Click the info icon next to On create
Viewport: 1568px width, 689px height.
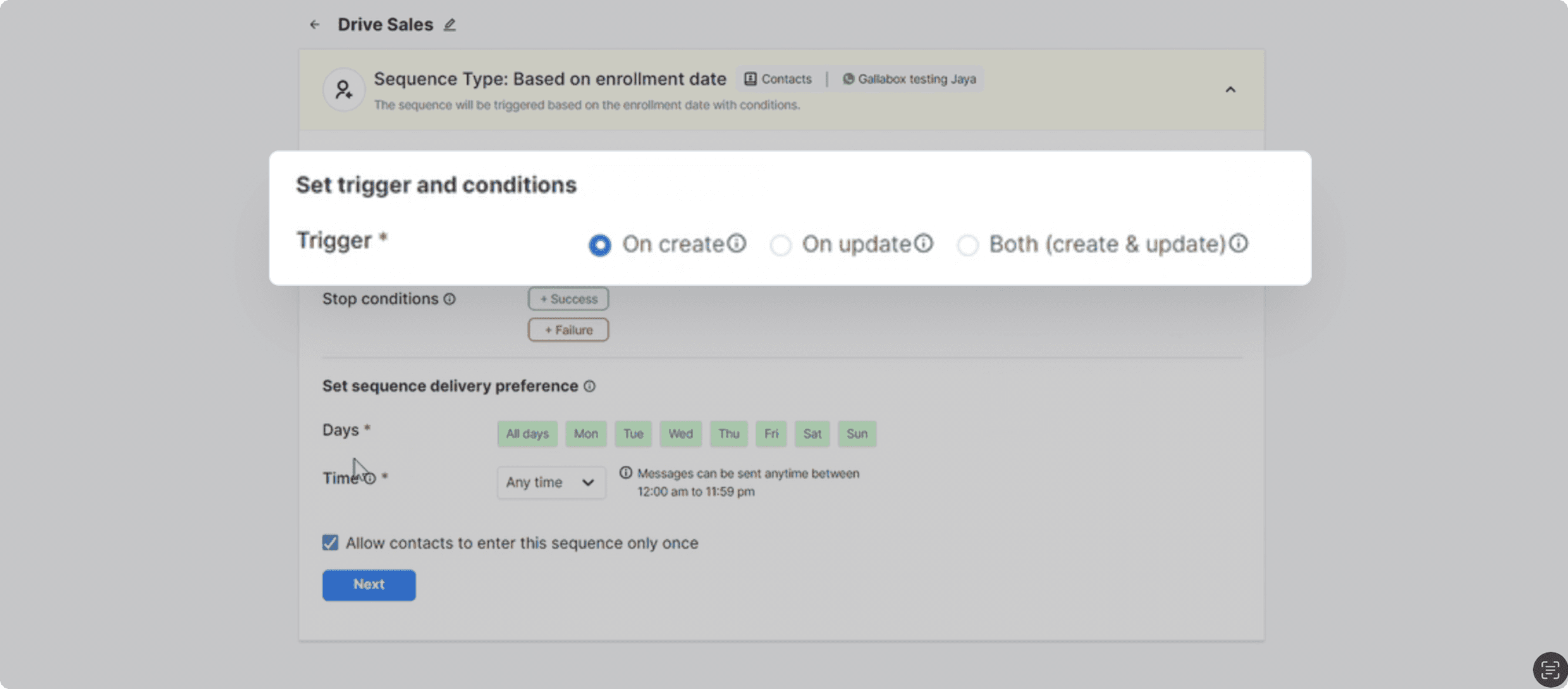(737, 243)
